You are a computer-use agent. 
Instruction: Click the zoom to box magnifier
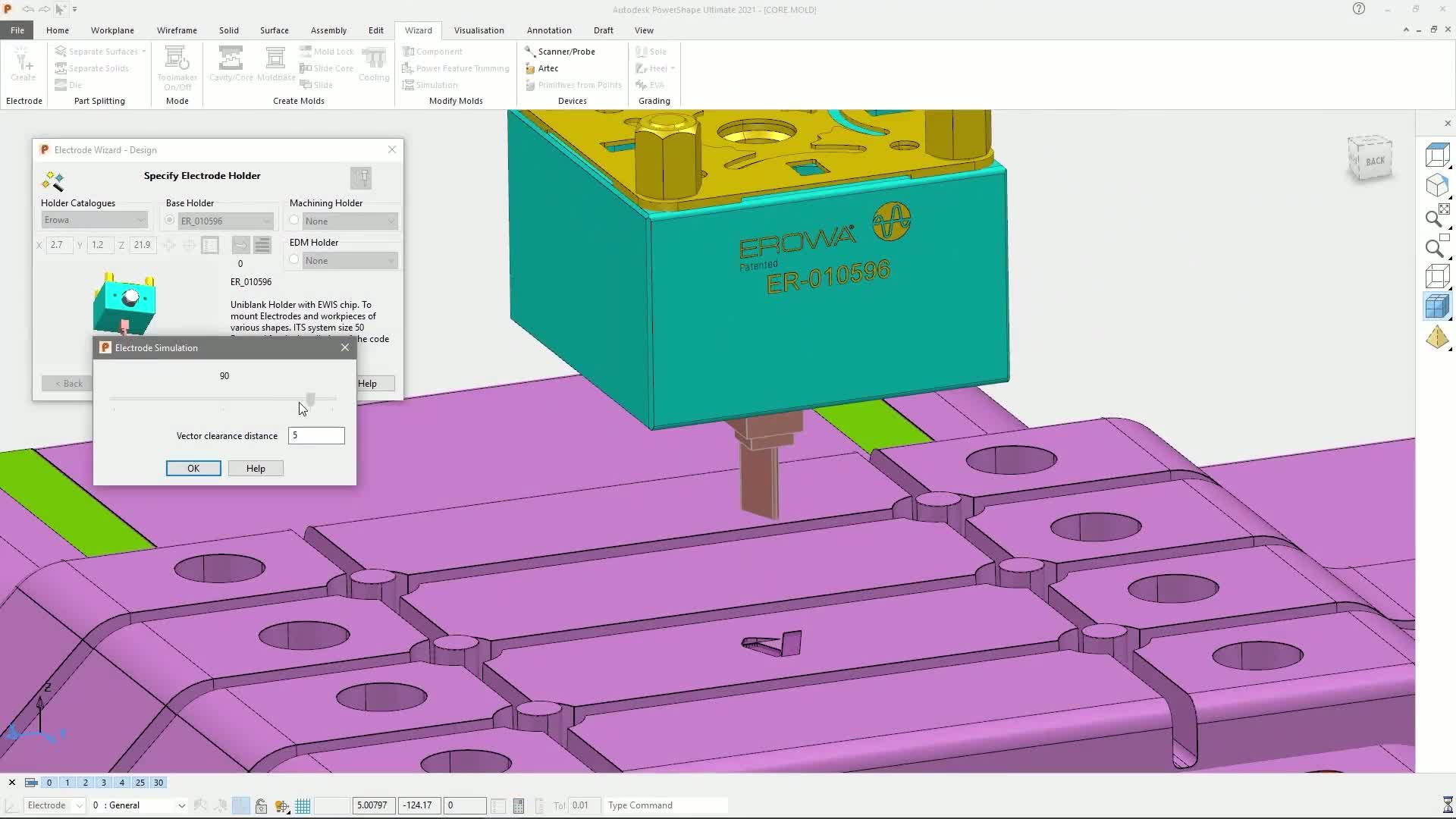tap(1437, 246)
